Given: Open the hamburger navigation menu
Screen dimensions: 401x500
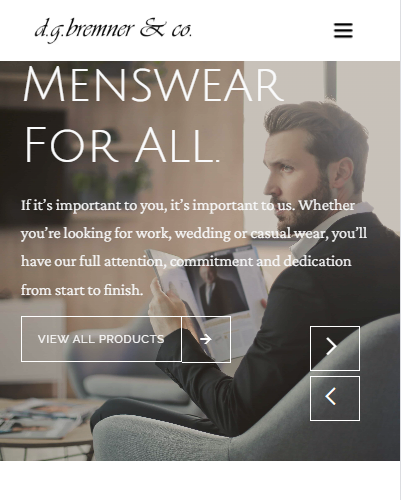Looking at the screenshot, I should pyautogui.click(x=343, y=30).
